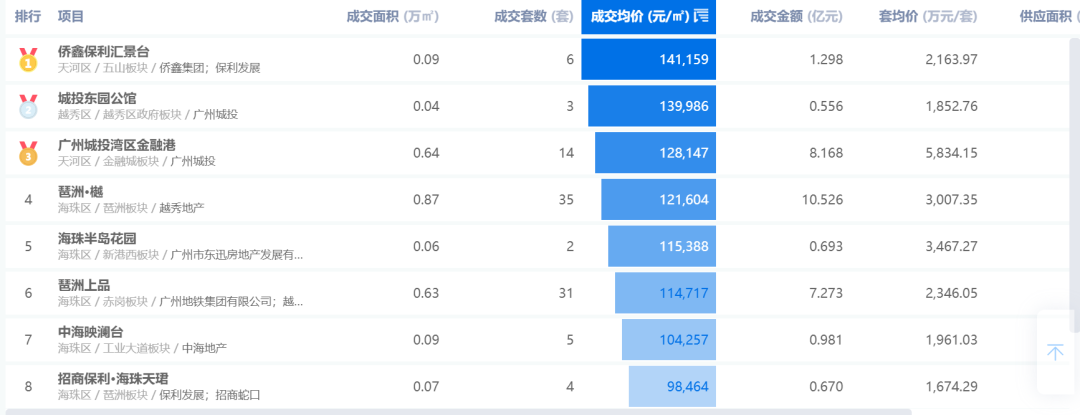This screenshot has height=415, width=1080.
Task: Click transaction area 0.87
Action: (x=426, y=200)
